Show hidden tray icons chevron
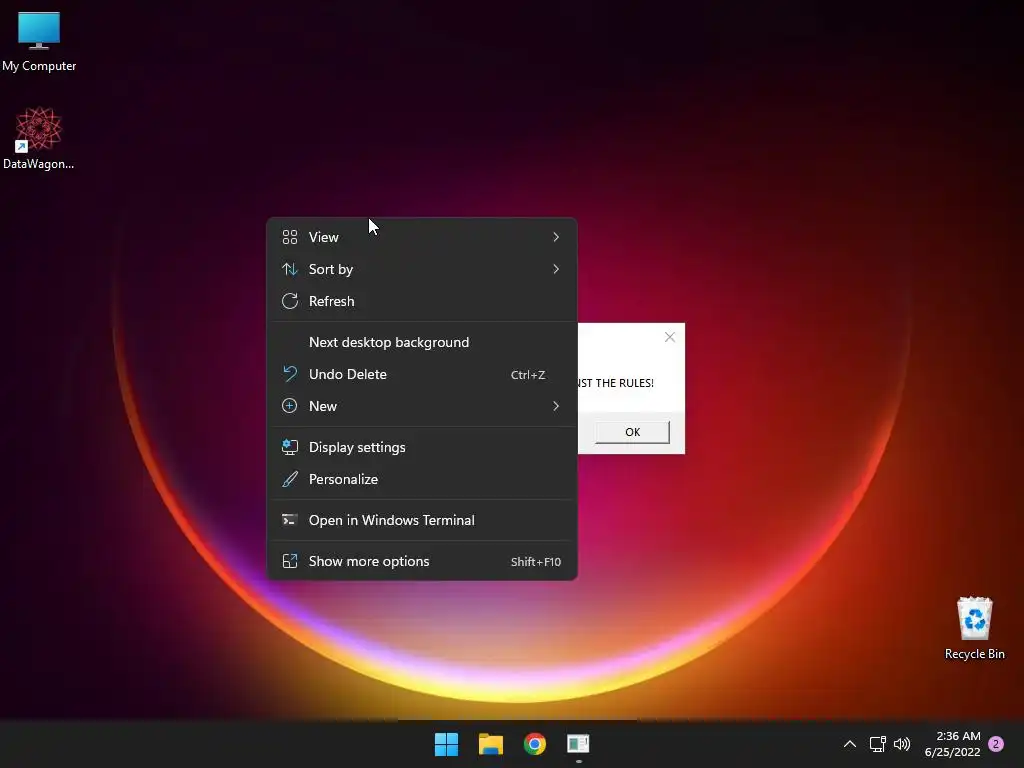Image resolution: width=1024 pixels, height=768 pixels. 850,744
